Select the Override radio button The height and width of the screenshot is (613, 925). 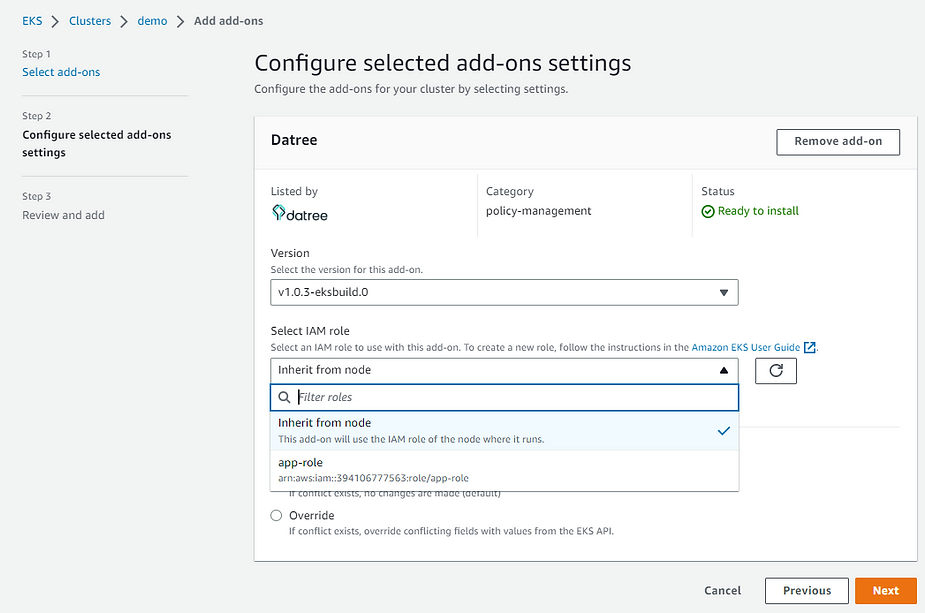coord(276,516)
